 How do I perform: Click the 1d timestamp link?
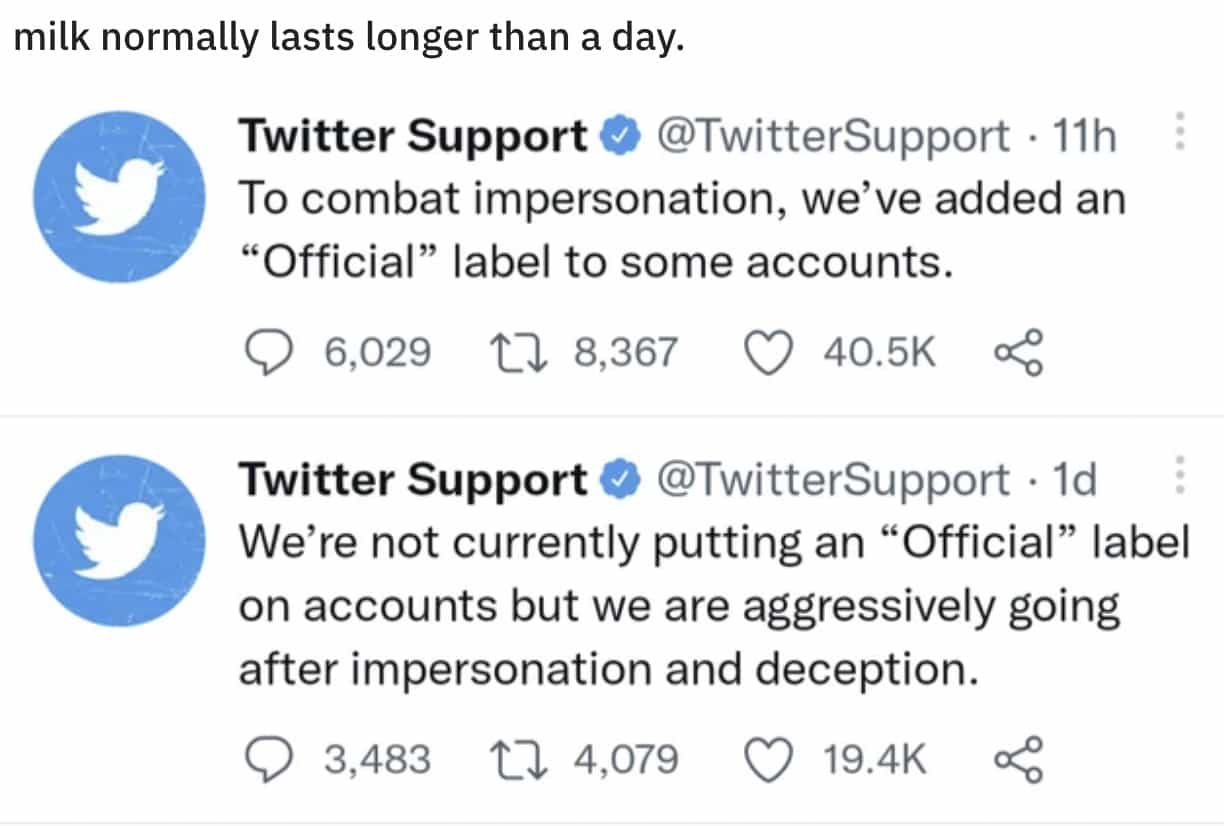pyautogui.click(x=1075, y=480)
